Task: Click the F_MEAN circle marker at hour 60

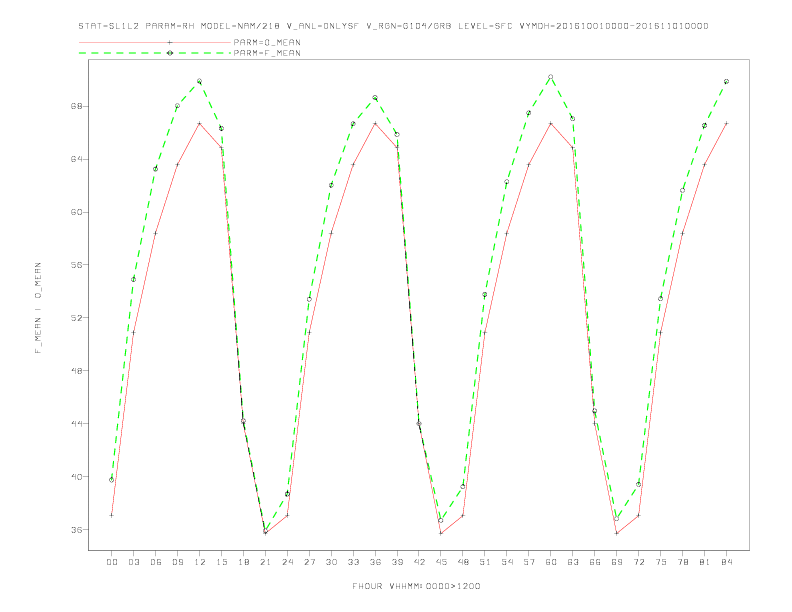Action: click(x=551, y=77)
